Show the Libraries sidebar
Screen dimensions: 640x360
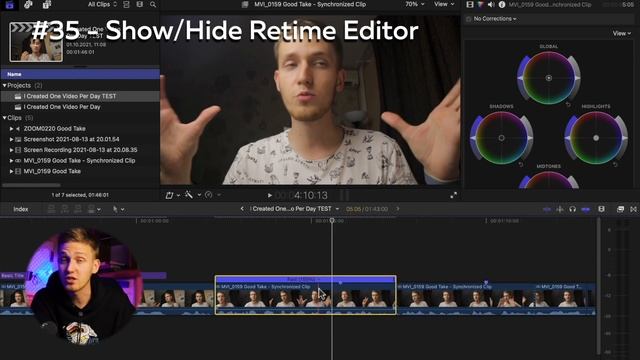tap(9, 4)
